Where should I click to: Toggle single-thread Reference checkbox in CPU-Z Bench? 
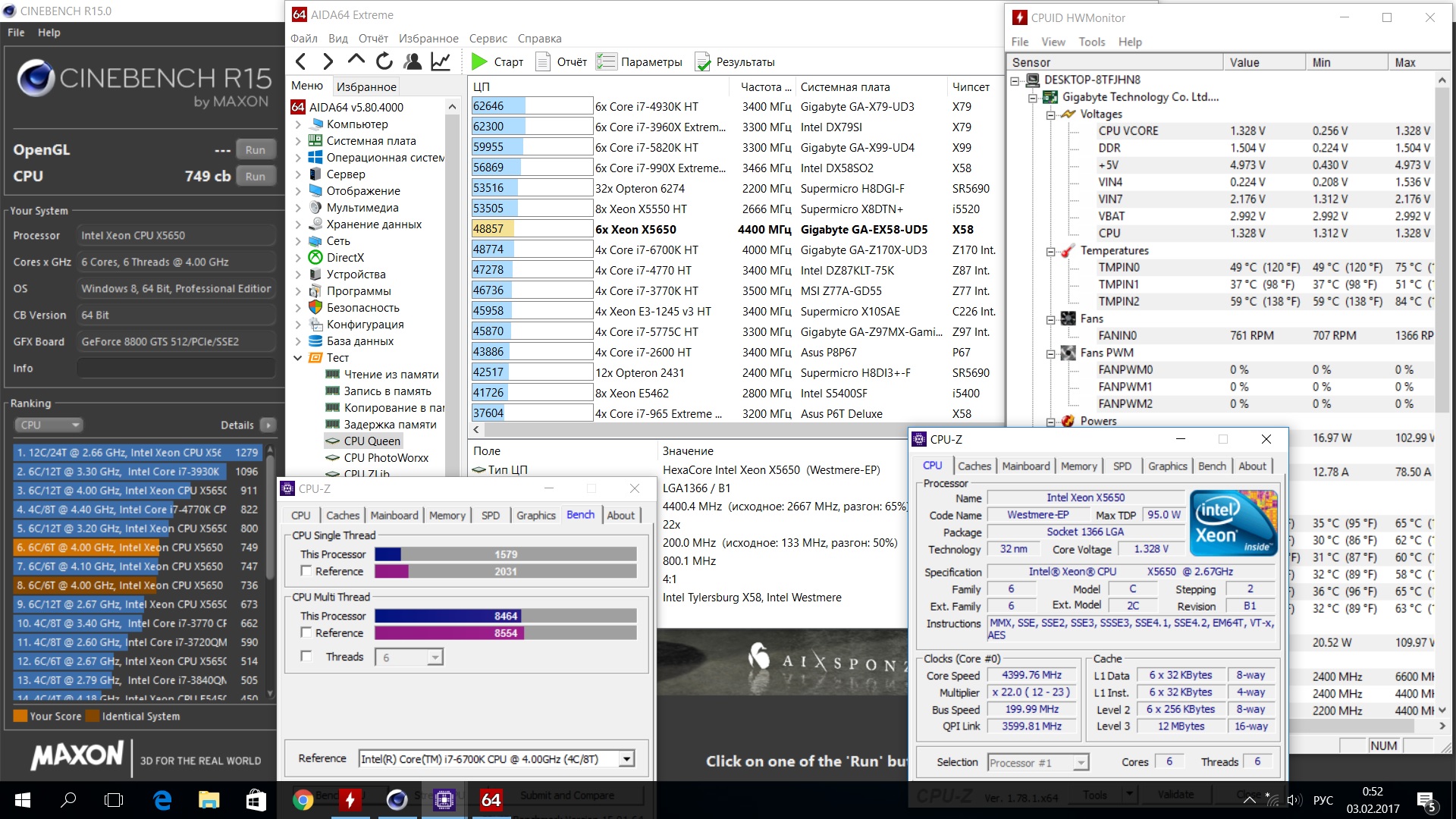click(306, 570)
